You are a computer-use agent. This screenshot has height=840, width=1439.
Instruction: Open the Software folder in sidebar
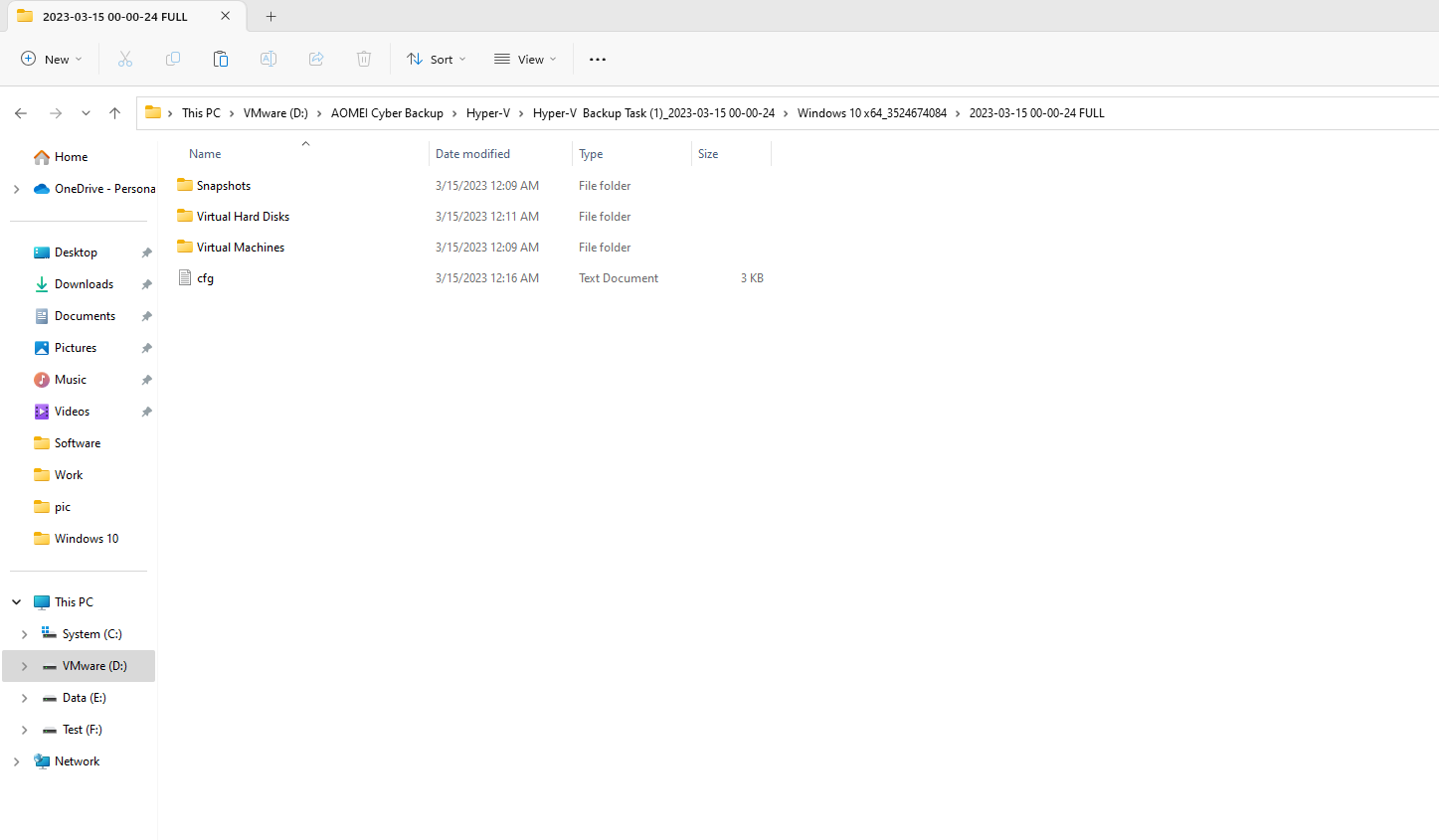(79, 443)
